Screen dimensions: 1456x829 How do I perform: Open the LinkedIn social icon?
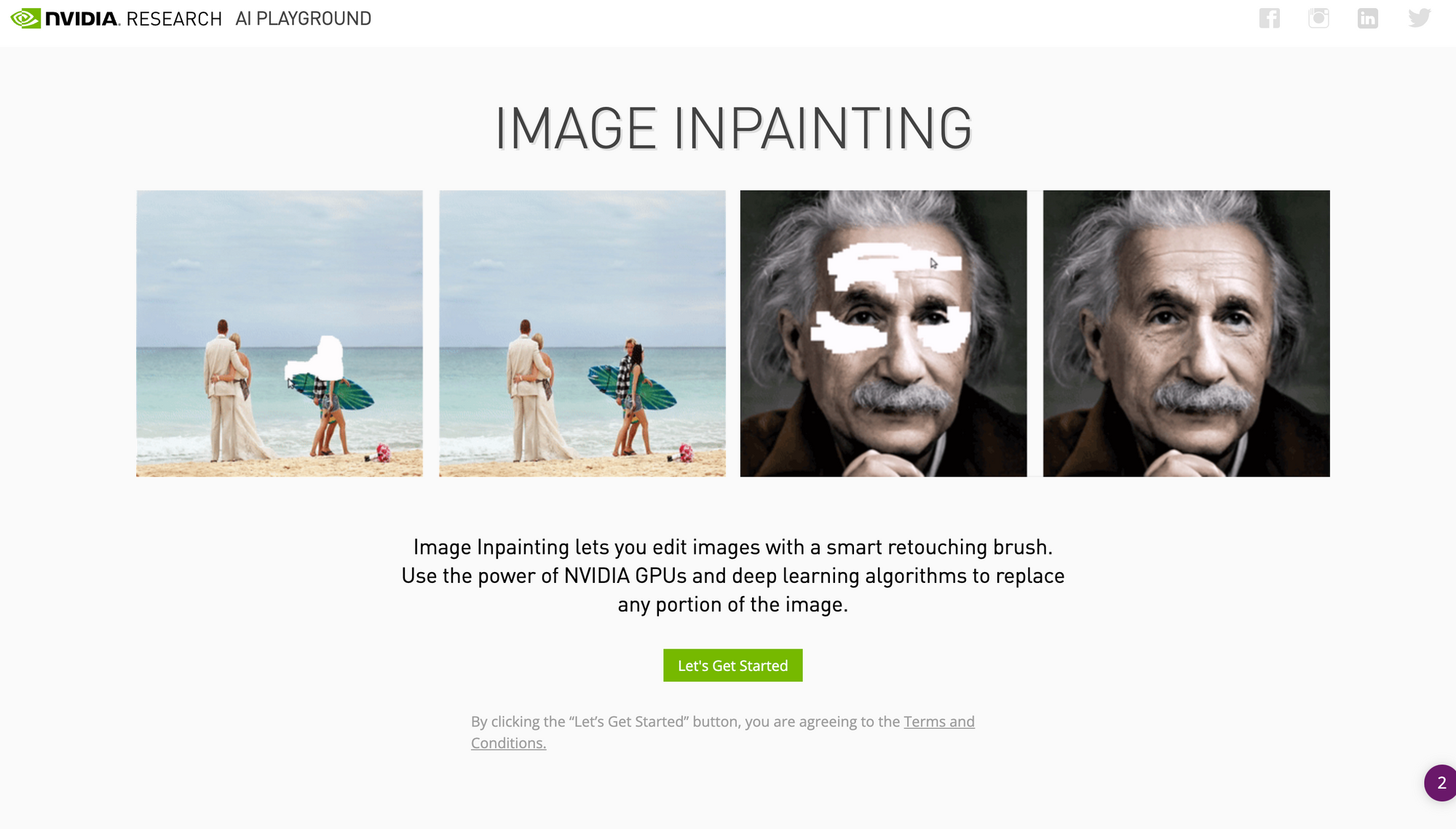[1368, 18]
